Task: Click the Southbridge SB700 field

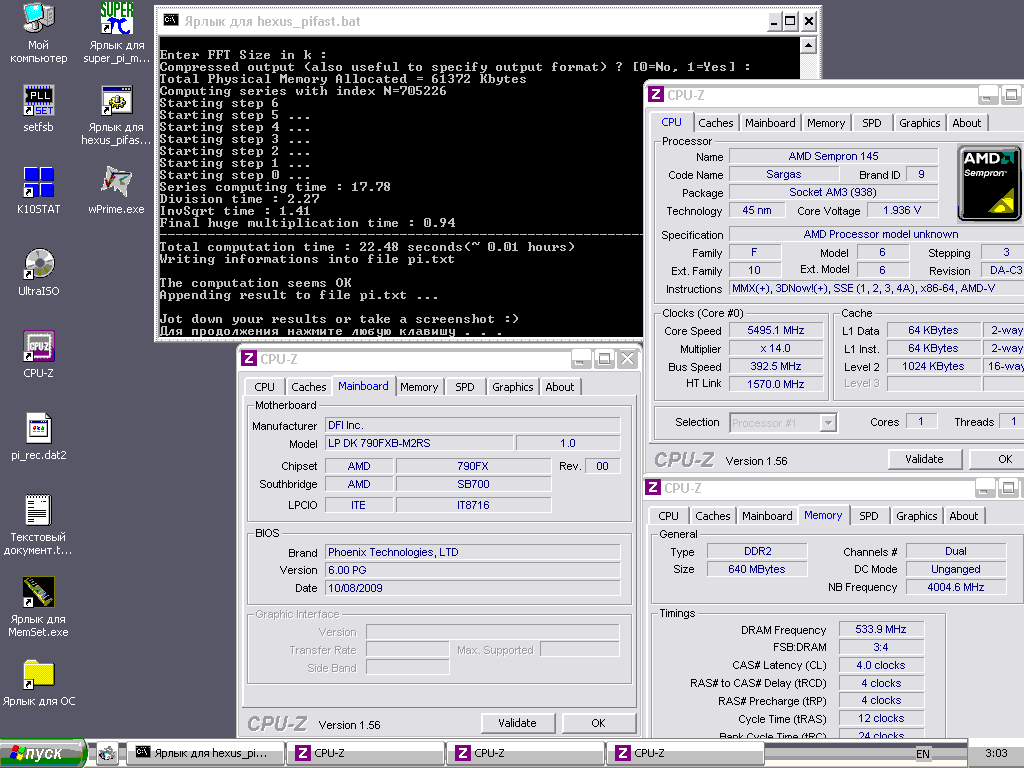Action: click(473, 484)
